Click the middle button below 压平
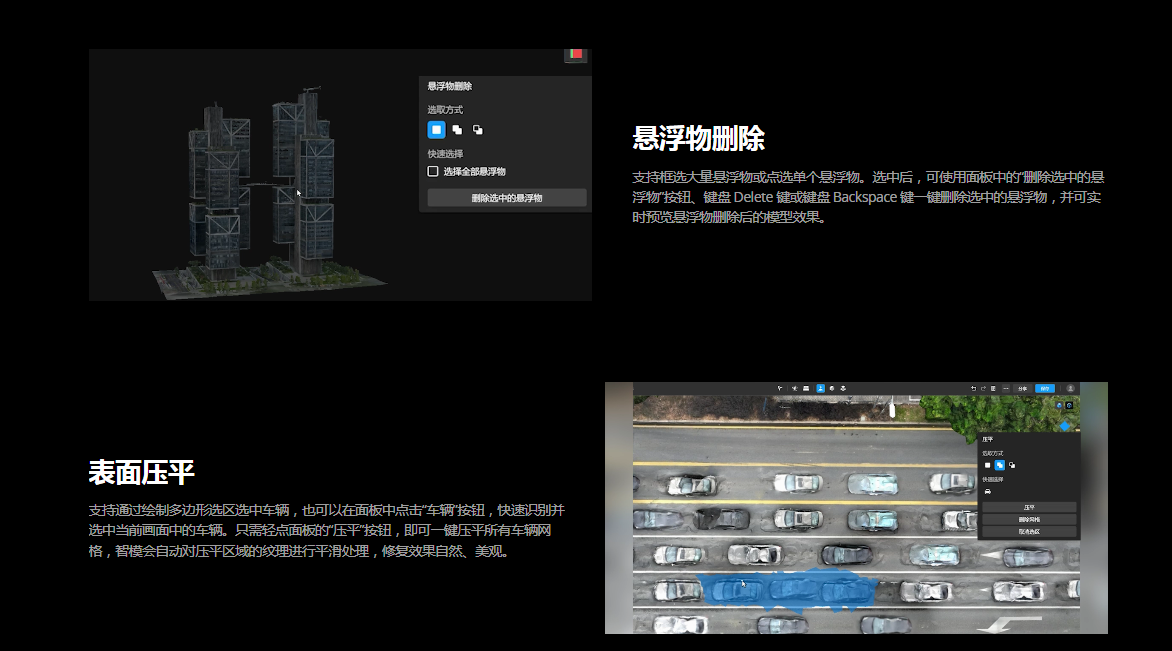Viewport: 1172px width, 651px height. [x=1029, y=520]
